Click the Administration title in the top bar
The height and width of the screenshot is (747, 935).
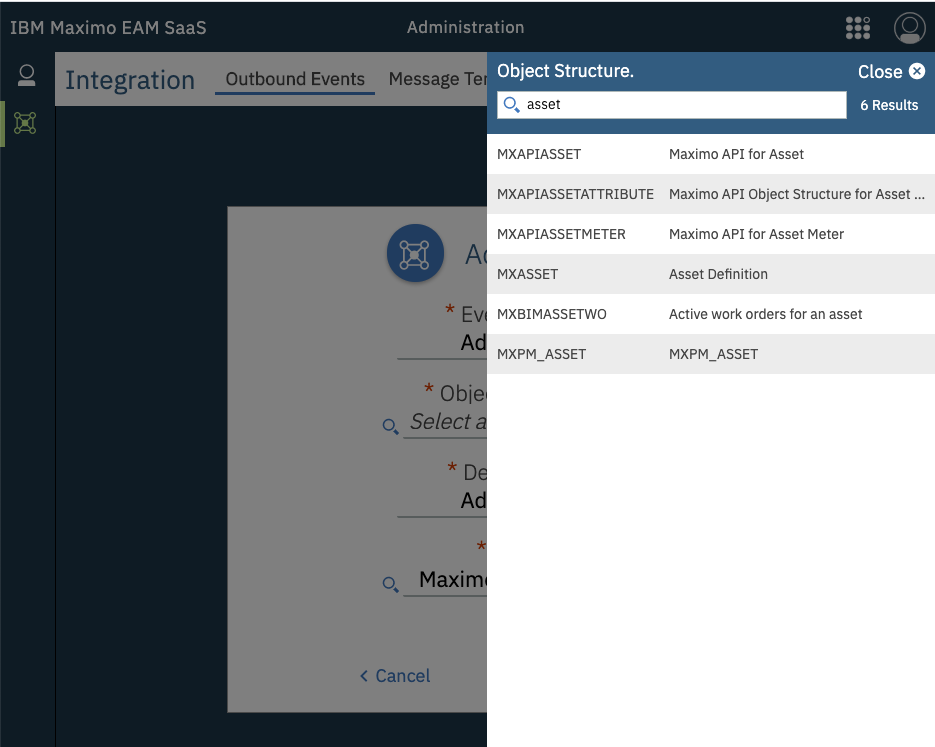tap(465, 28)
